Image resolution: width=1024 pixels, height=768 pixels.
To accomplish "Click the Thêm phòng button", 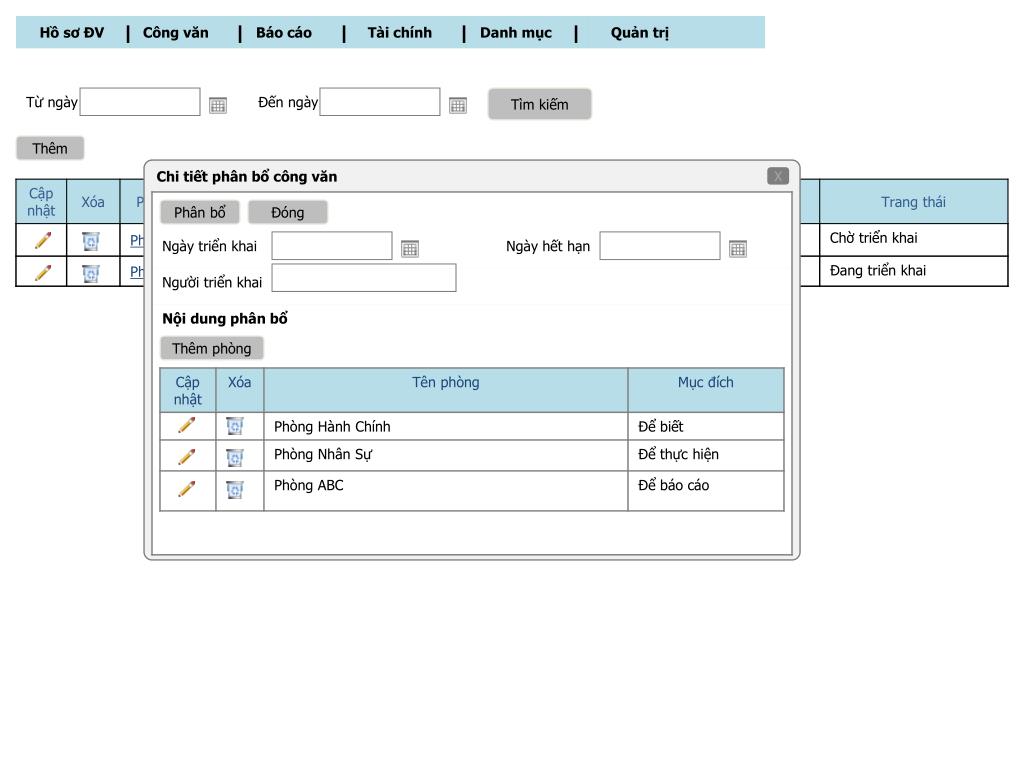I will pos(212,348).
